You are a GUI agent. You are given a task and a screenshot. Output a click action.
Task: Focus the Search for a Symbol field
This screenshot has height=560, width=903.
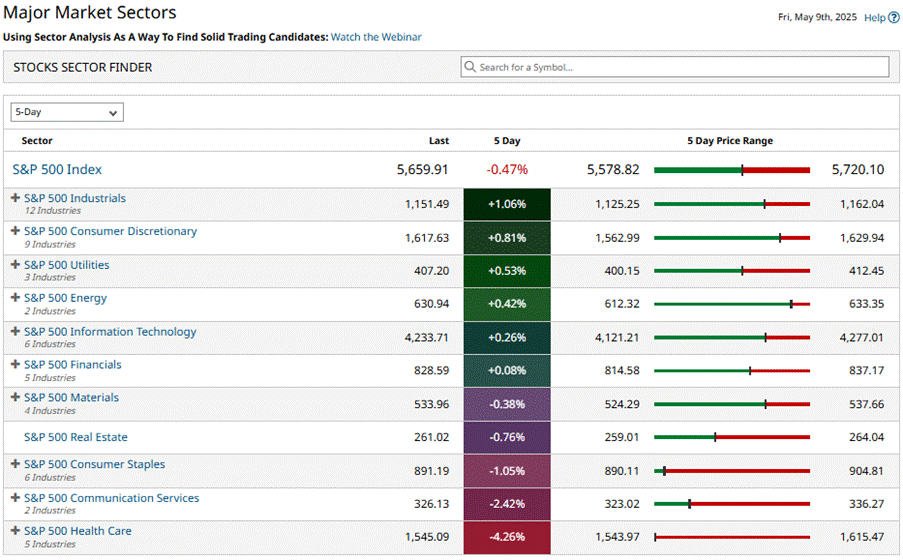click(674, 67)
